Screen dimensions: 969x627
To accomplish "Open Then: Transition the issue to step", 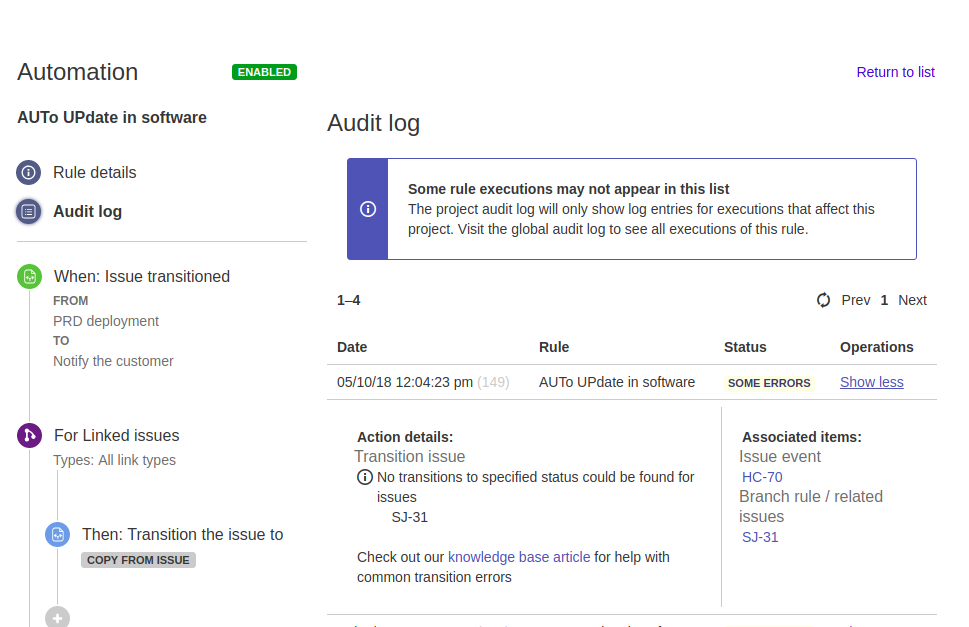I will (x=183, y=534).
